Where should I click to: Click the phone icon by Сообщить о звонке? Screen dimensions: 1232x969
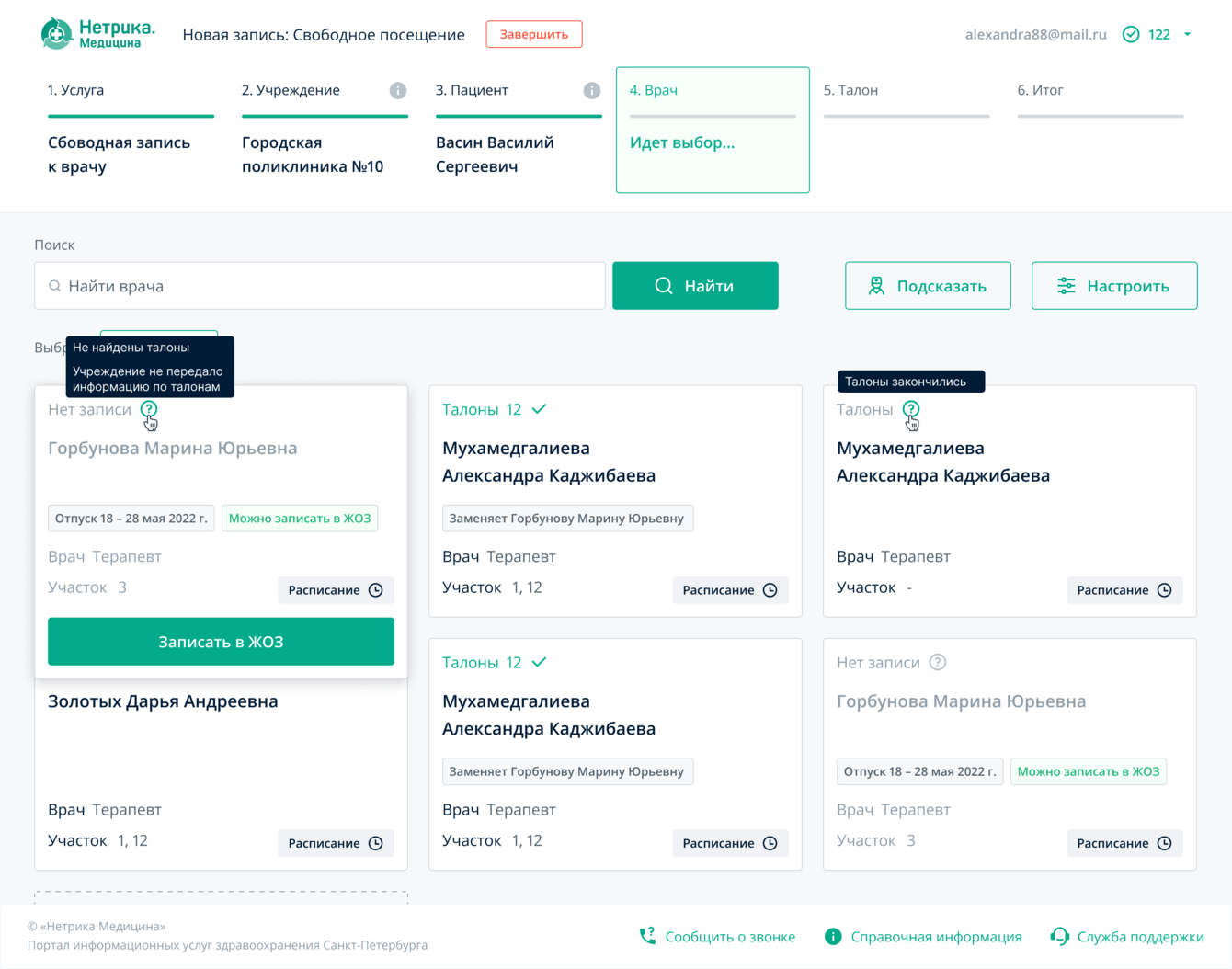[x=648, y=936]
